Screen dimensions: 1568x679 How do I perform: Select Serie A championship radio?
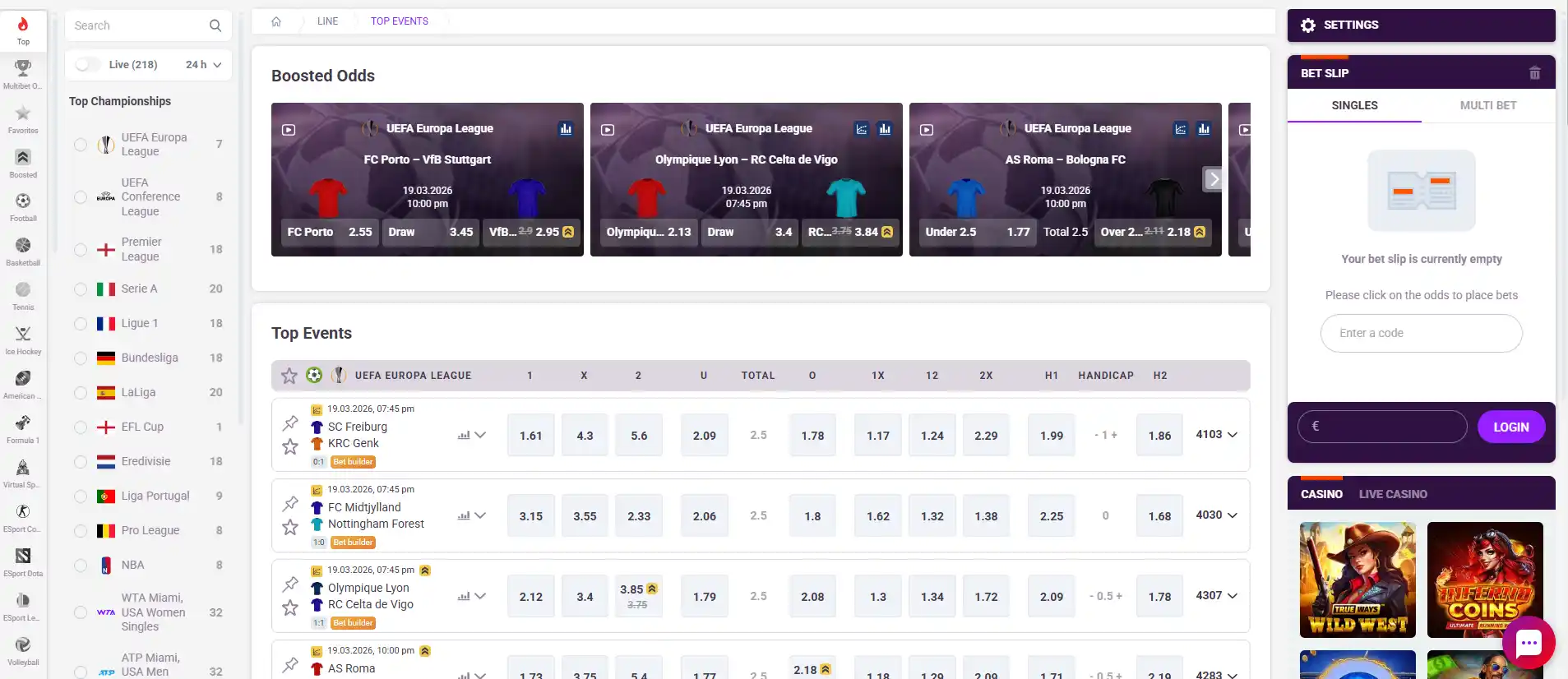81,289
